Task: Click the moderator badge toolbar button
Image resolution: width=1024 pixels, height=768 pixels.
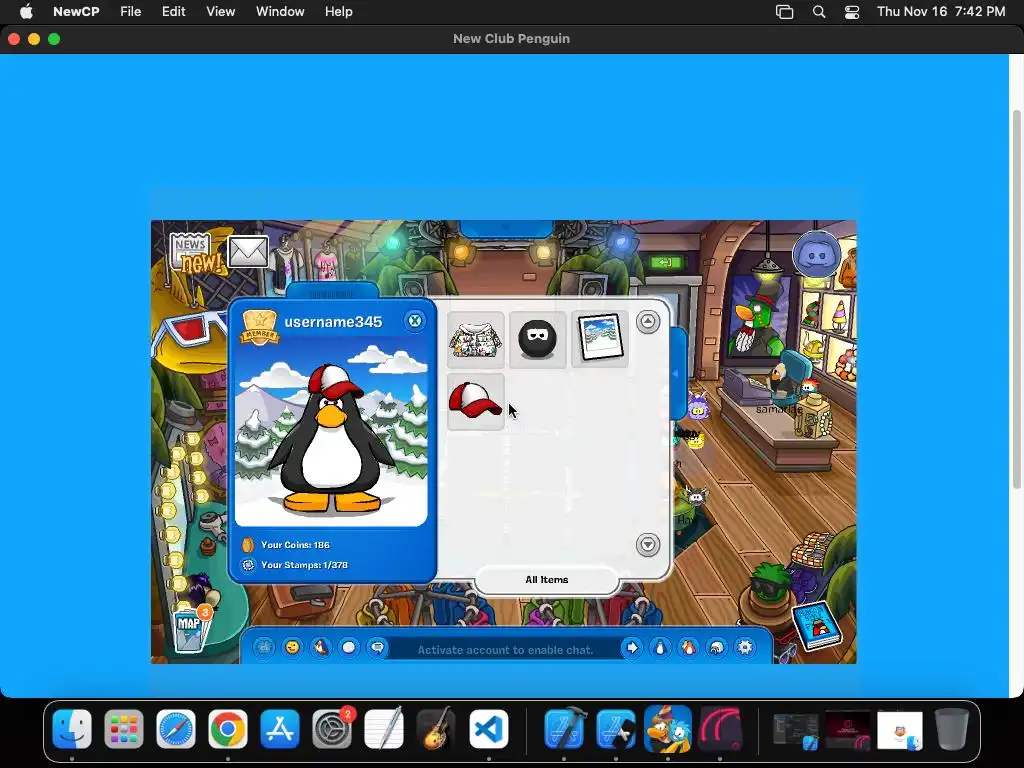Action: [x=264, y=647]
